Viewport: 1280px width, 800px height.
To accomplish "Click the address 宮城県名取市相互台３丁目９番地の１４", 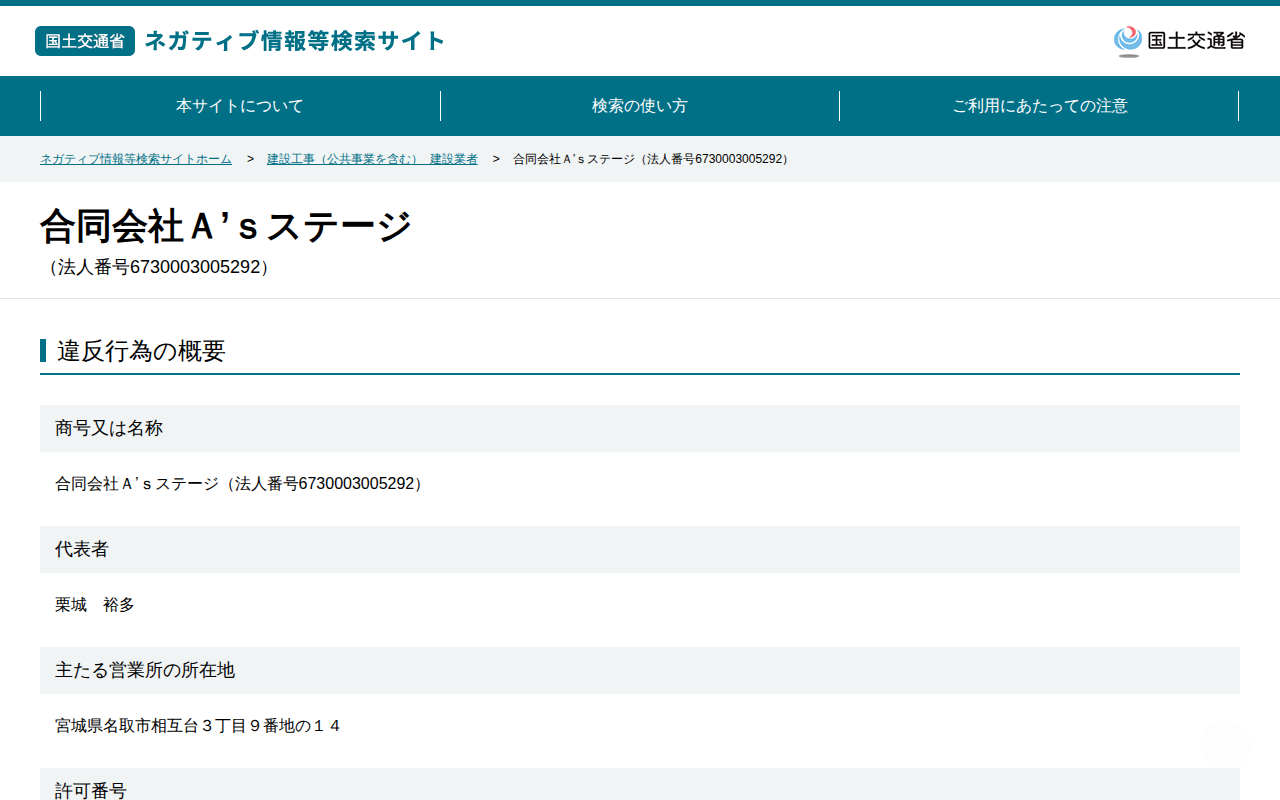I will pos(198,726).
